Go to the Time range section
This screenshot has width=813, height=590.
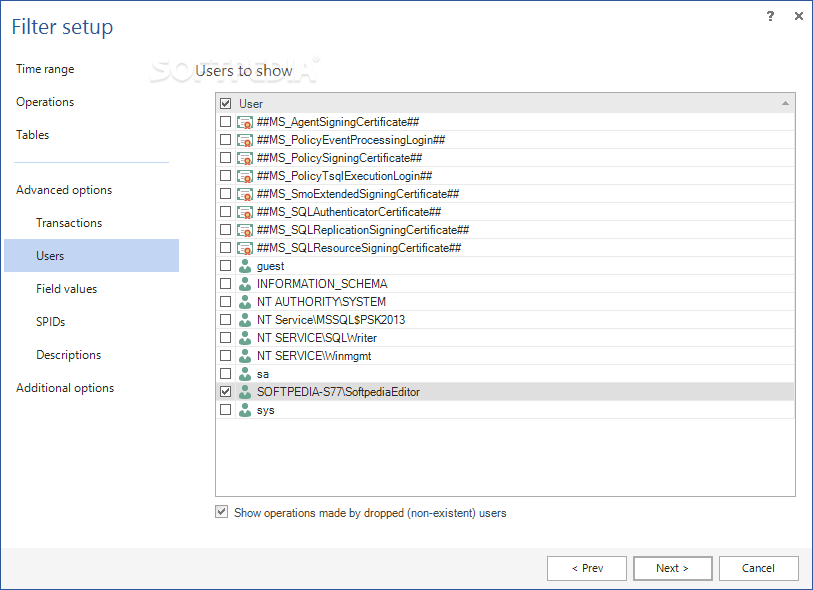(x=45, y=69)
